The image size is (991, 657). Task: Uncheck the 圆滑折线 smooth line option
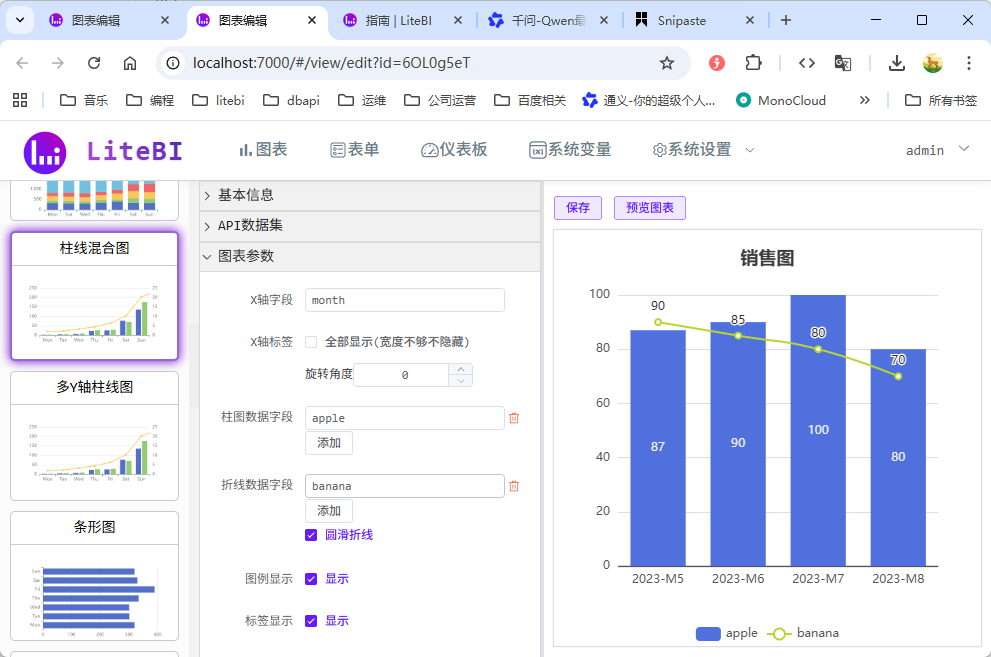pos(311,534)
